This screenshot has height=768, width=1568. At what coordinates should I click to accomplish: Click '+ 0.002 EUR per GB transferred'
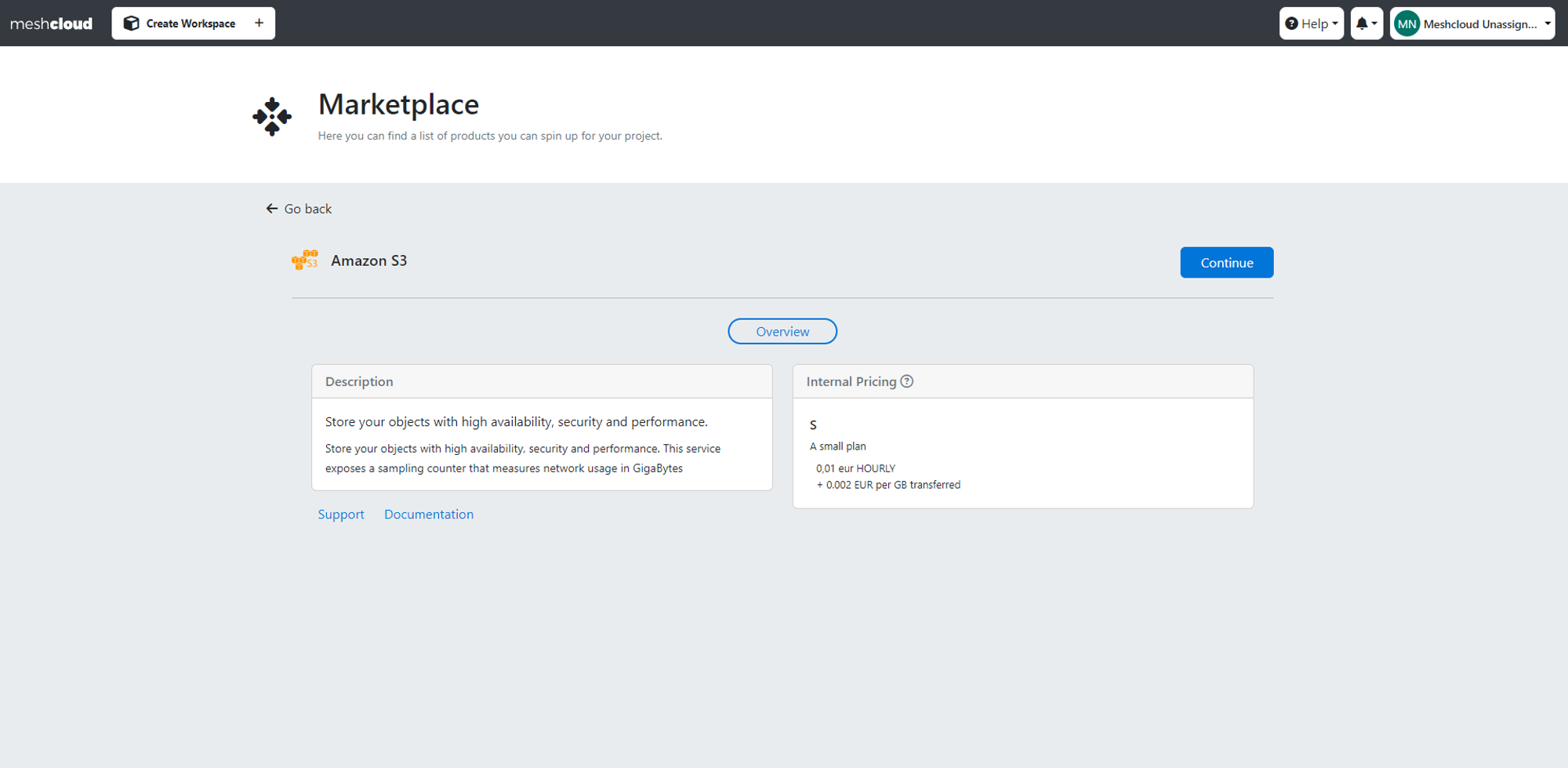click(x=888, y=485)
